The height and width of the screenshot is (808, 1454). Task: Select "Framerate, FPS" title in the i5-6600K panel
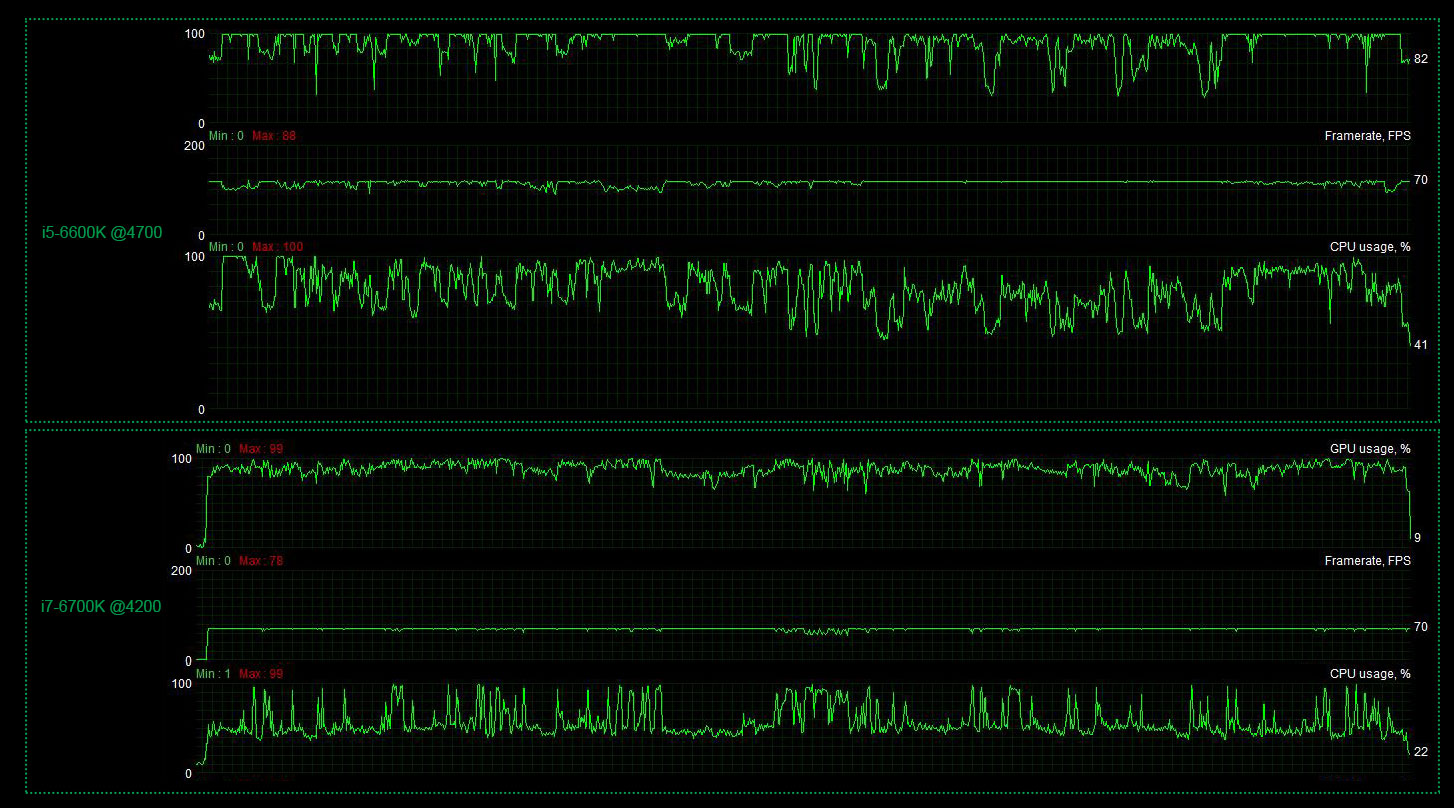coord(1367,135)
